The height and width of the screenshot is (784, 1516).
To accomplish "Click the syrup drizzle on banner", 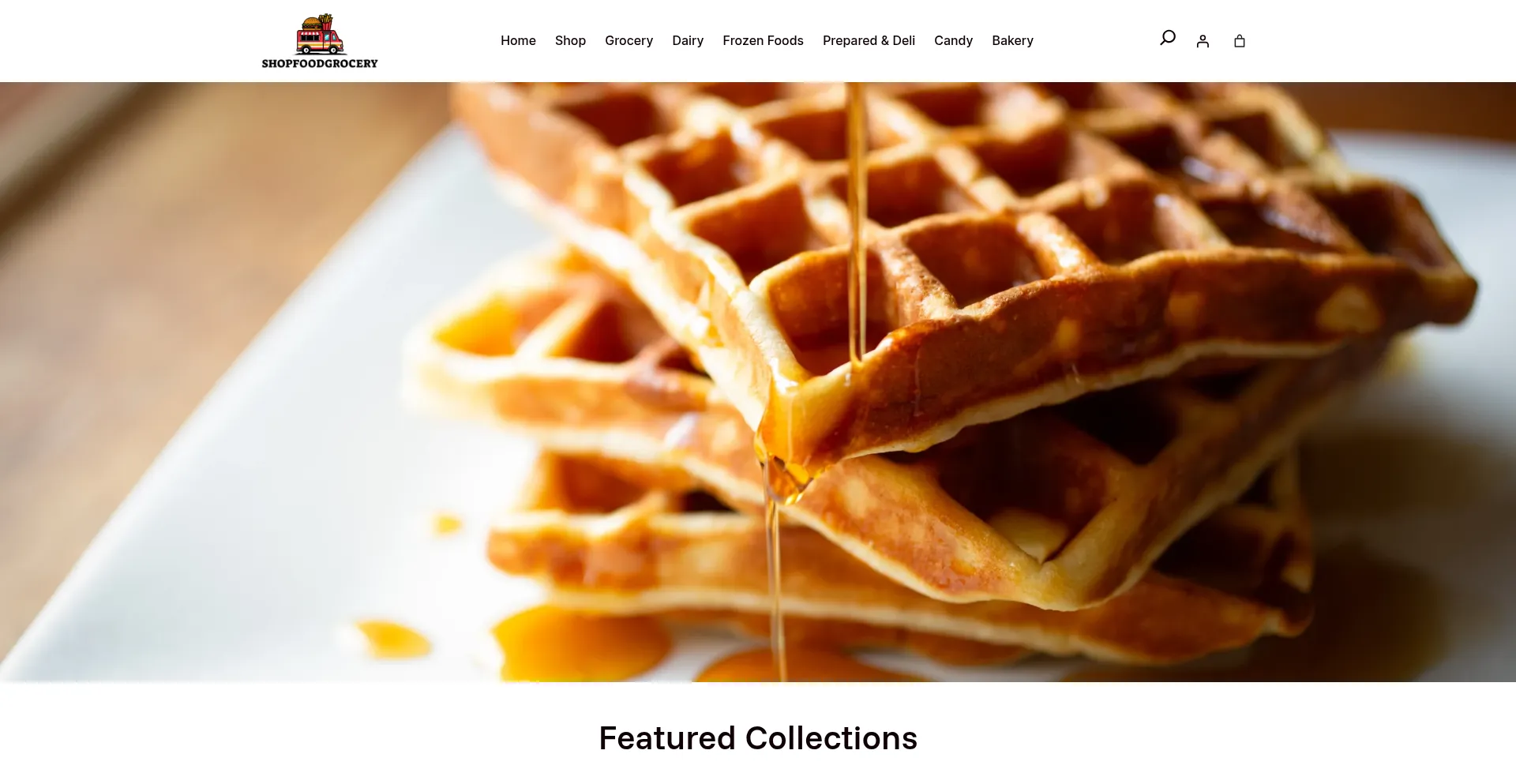I will (856, 221).
